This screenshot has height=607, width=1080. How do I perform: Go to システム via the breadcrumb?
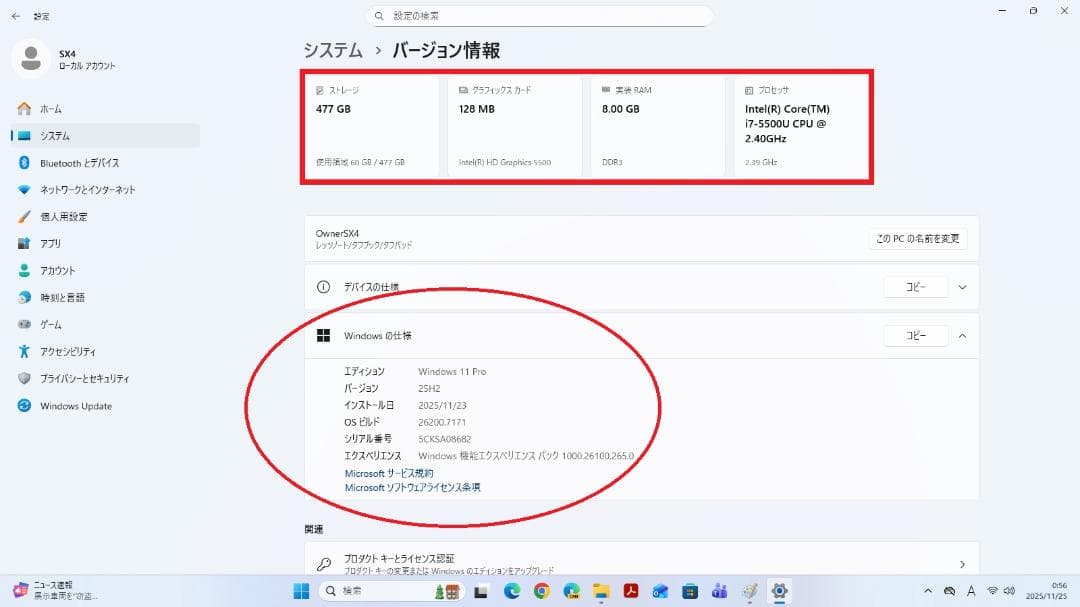point(331,49)
